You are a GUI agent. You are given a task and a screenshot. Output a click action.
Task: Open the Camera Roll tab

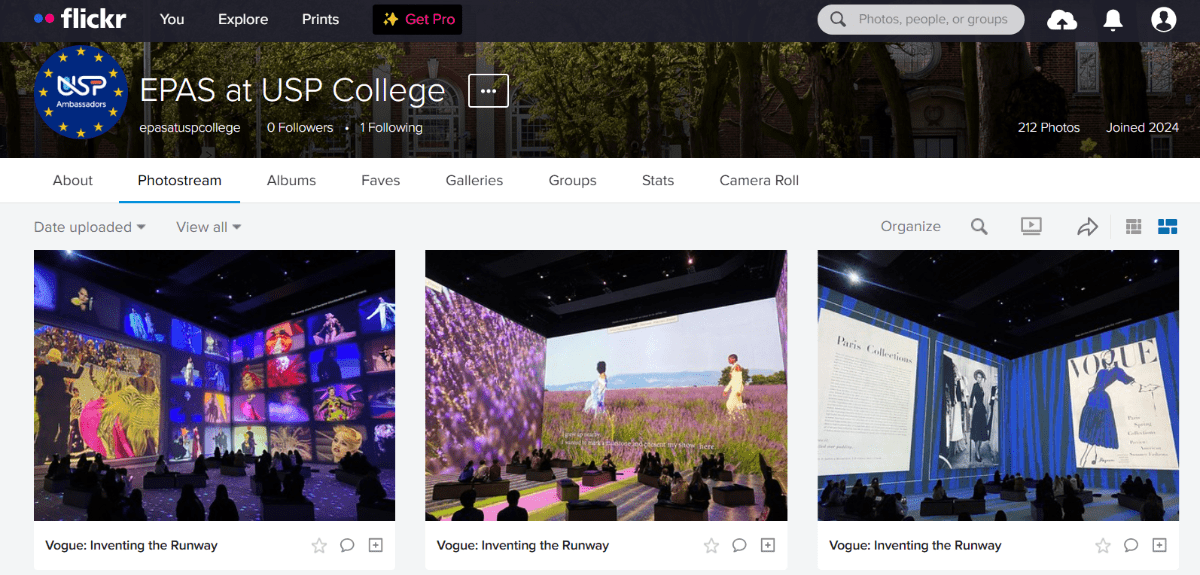(x=759, y=181)
